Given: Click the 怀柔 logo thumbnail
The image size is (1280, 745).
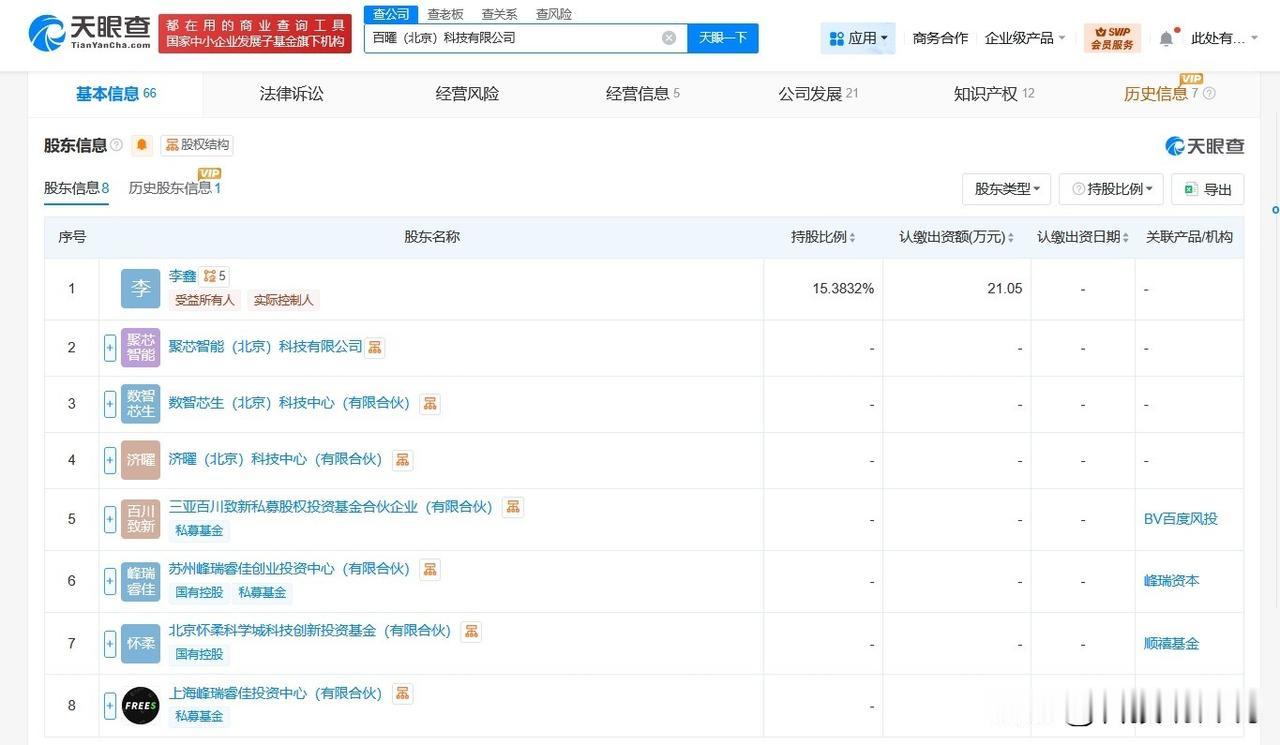Looking at the screenshot, I should (x=140, y=643).
